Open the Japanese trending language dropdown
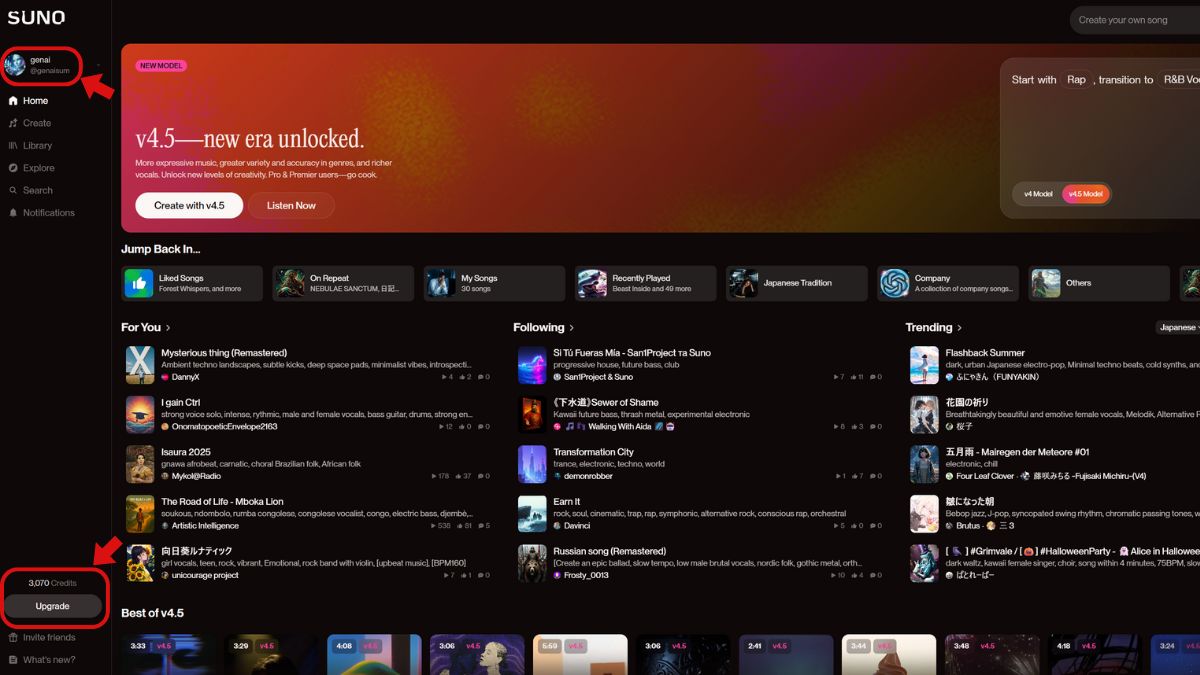Image resolution: width=1200 pixels, height=675 pixels. click(x=1178, y=327)
